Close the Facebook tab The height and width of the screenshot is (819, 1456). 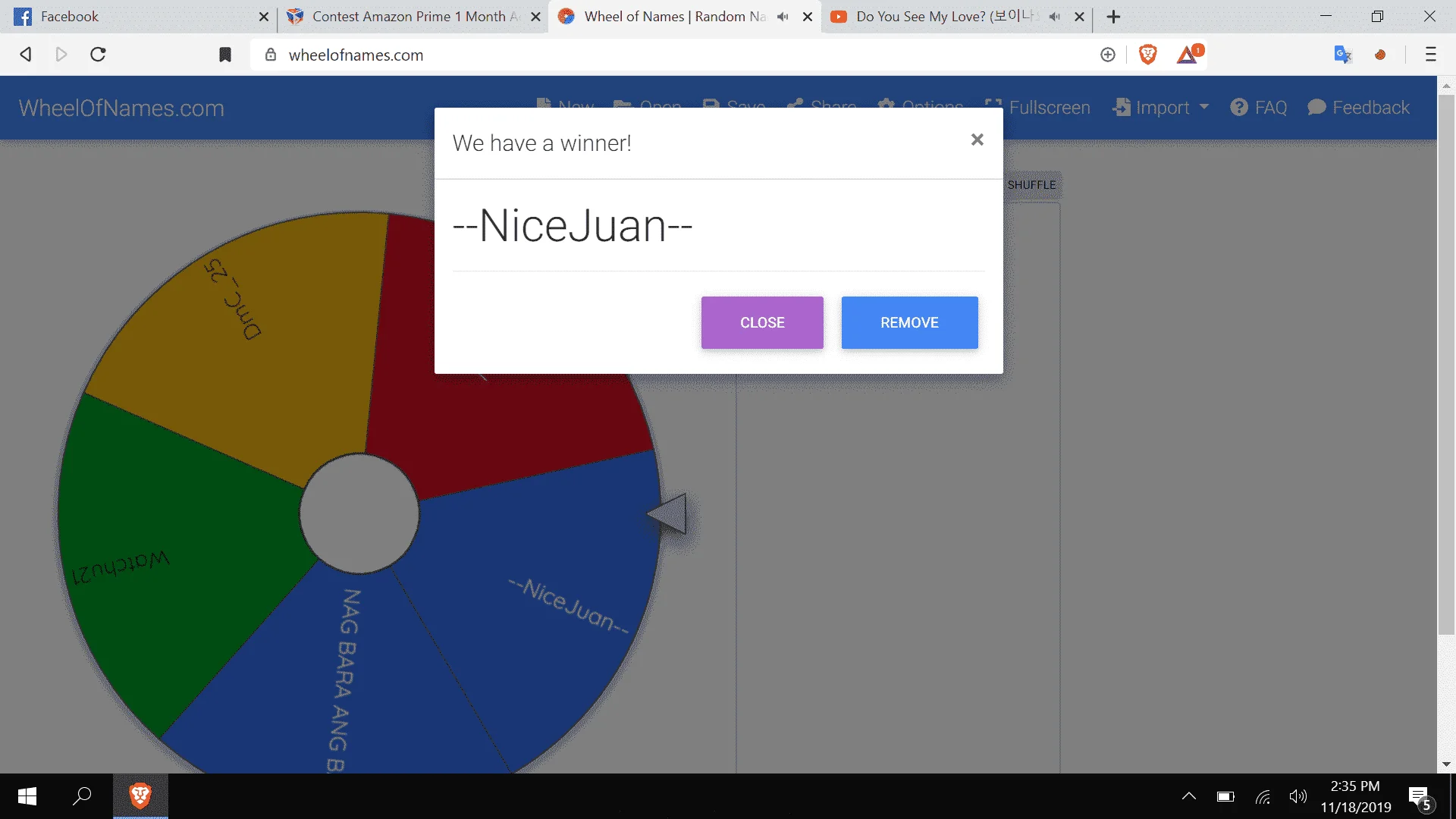pos(264,17)
